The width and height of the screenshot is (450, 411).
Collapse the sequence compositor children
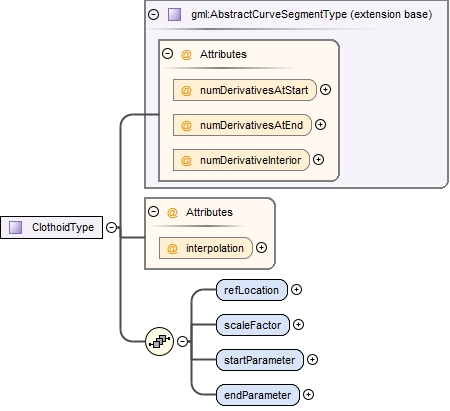pyautogui.click(x=182, y=341)
